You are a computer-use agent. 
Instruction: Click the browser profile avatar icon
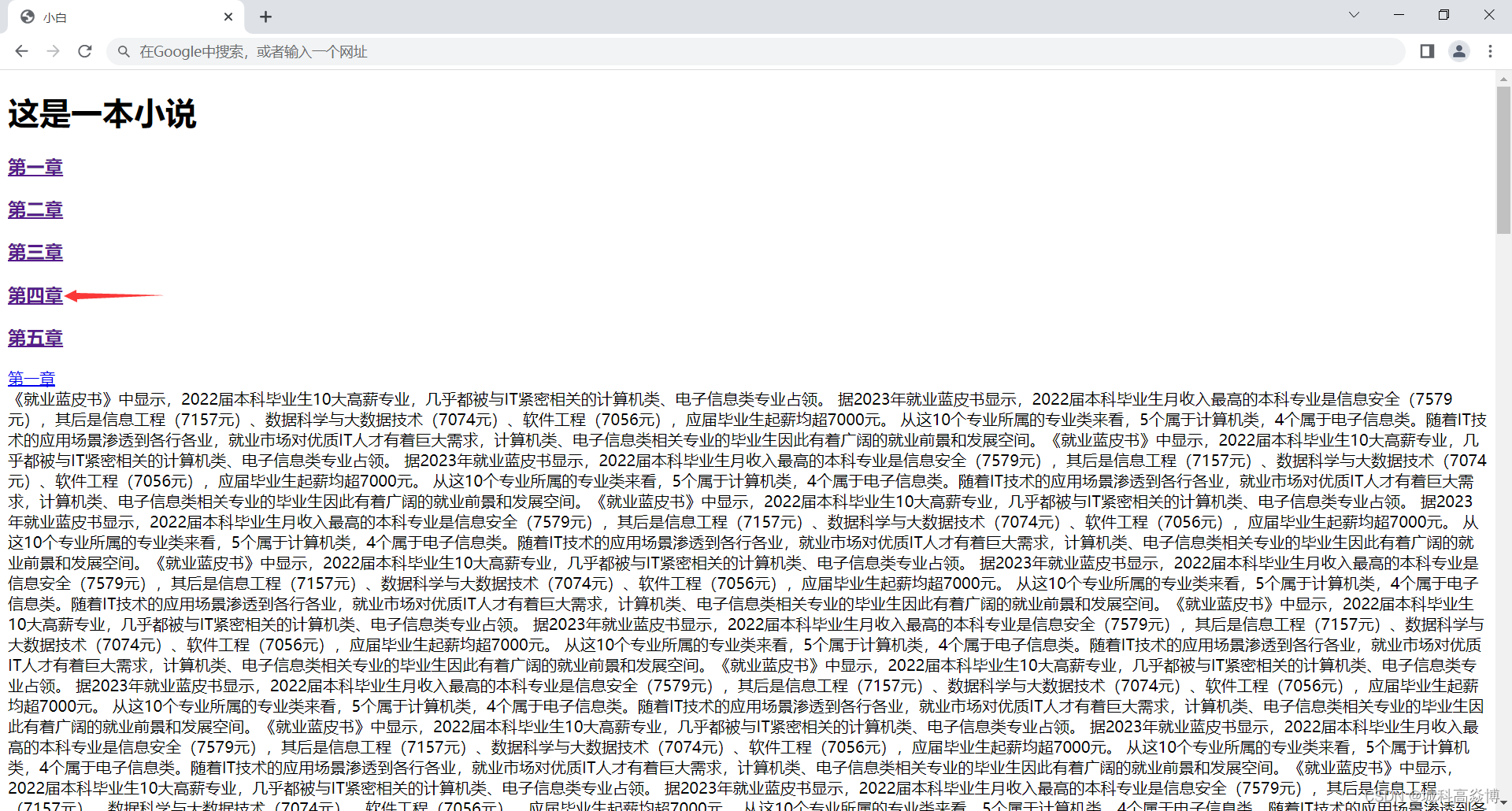point(1459,51)
